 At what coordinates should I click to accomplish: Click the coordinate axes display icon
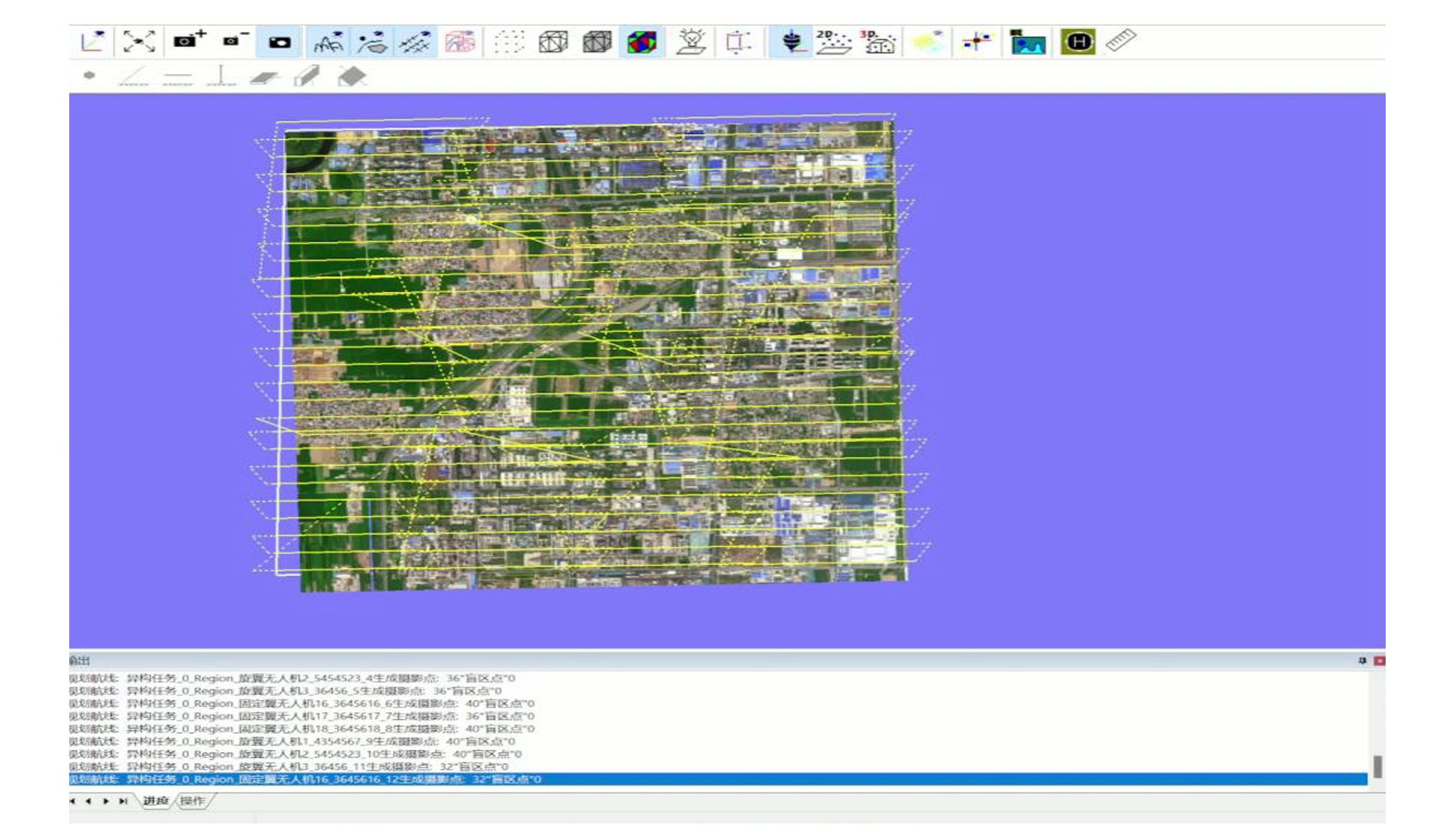point(93,42)
